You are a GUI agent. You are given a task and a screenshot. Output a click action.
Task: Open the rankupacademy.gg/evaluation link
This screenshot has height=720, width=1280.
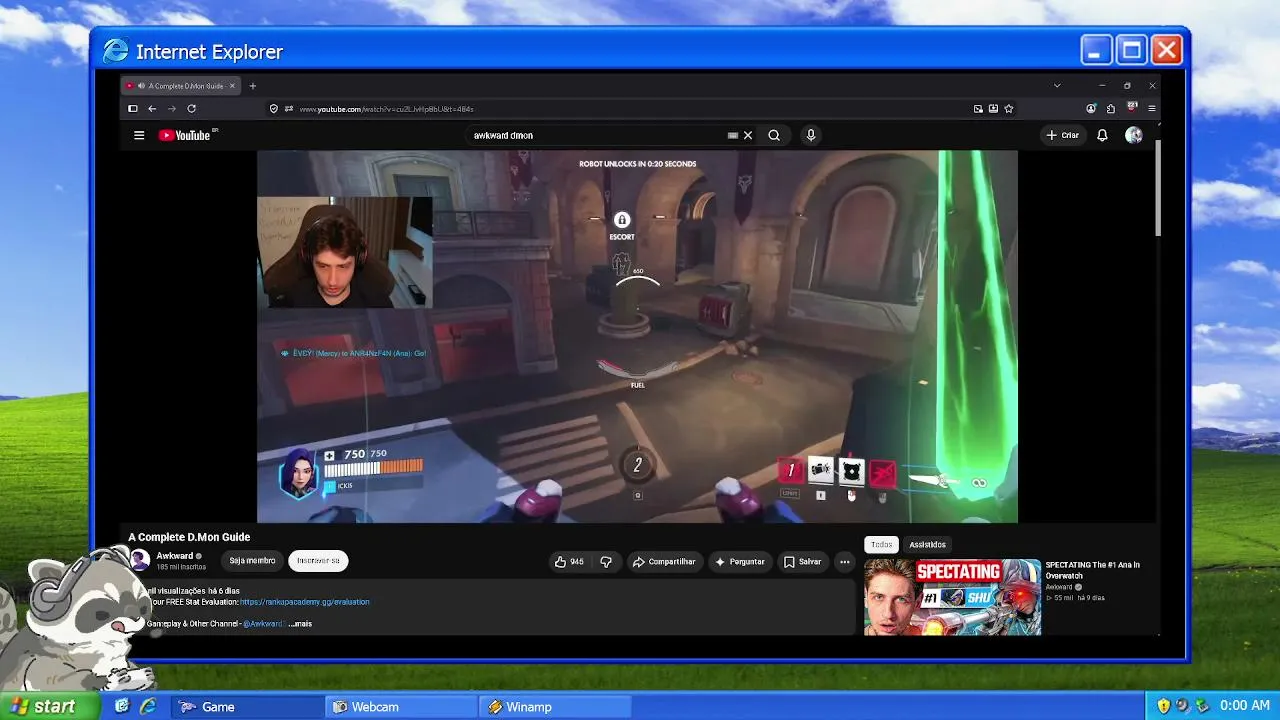point(305,602)
